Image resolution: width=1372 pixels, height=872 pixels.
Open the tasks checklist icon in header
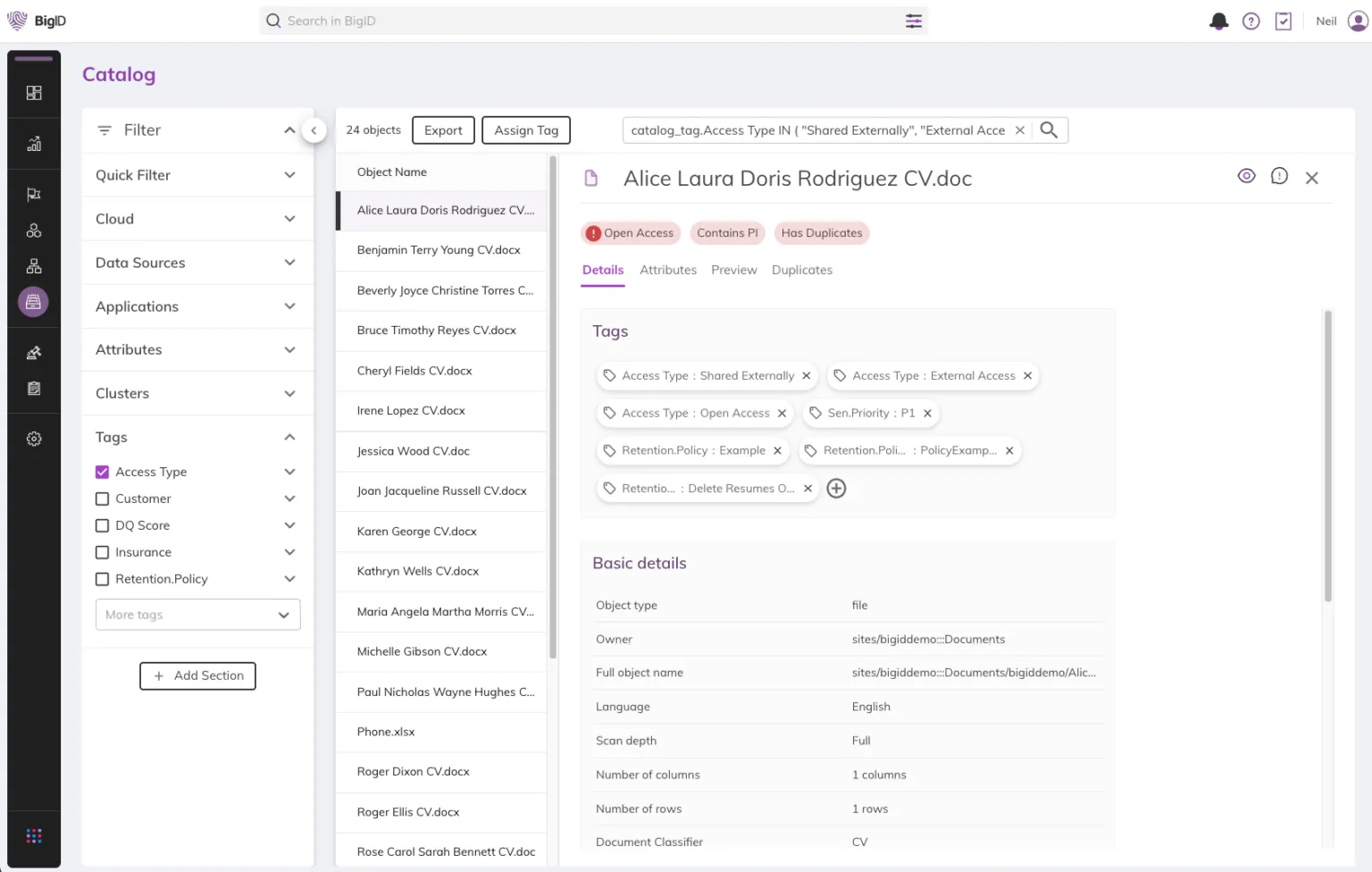click(1284, 21)
